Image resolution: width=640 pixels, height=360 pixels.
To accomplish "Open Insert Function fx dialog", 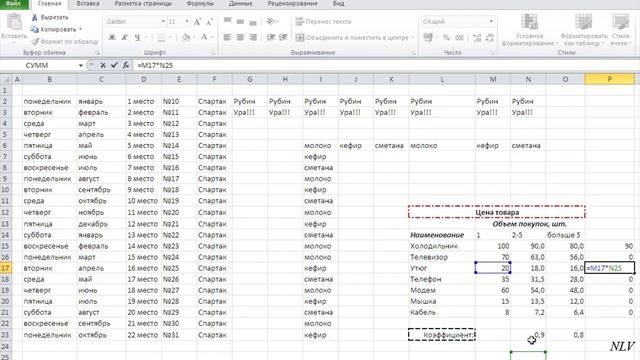I will [126, 65].
